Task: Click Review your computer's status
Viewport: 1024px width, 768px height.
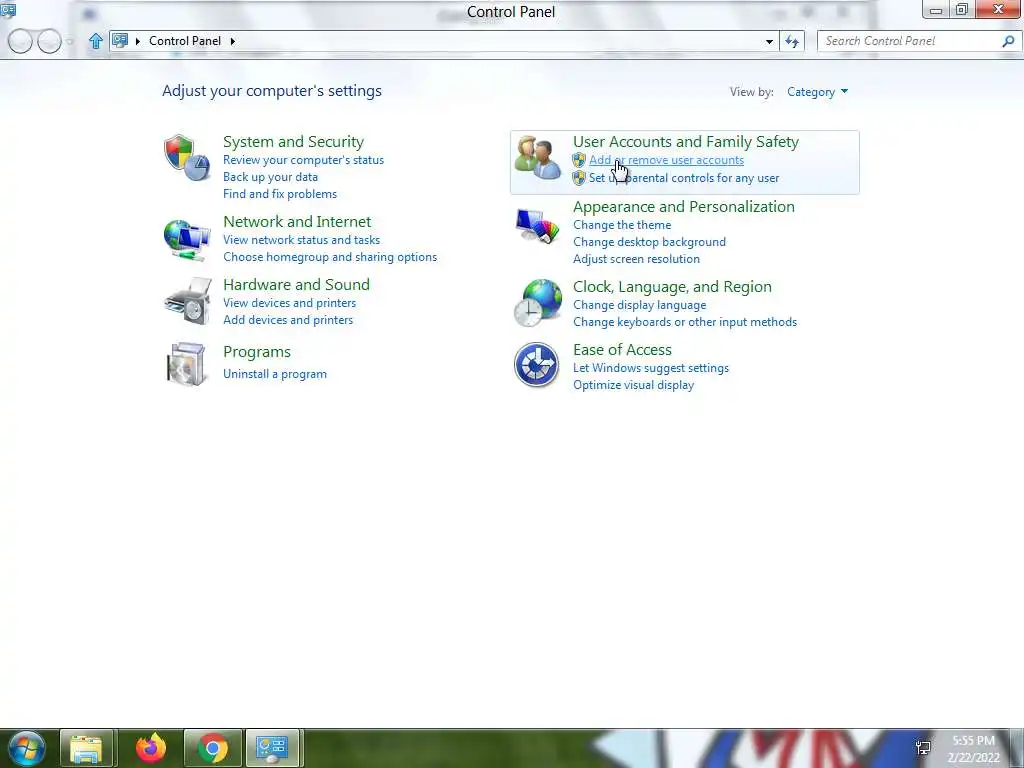Action: (x=303, y=160)
